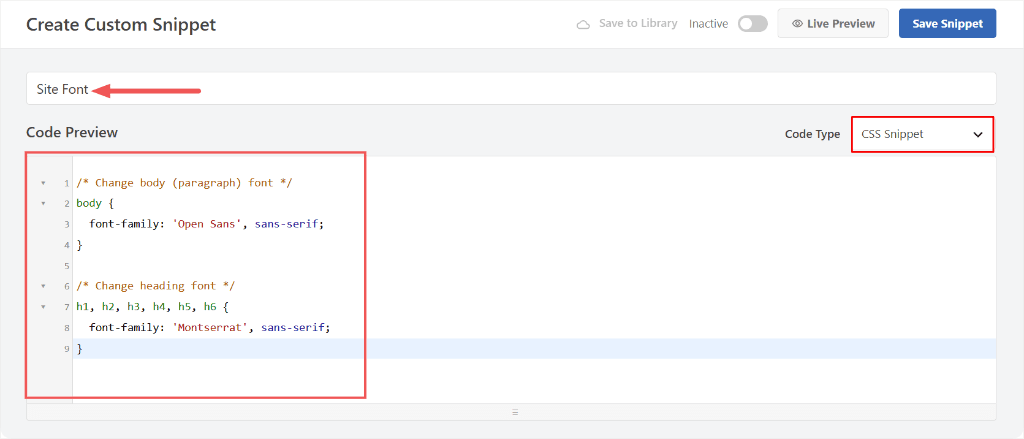Click the Create Custom Snippet title
Screen dimensions: 1024x439
[121, 25]
